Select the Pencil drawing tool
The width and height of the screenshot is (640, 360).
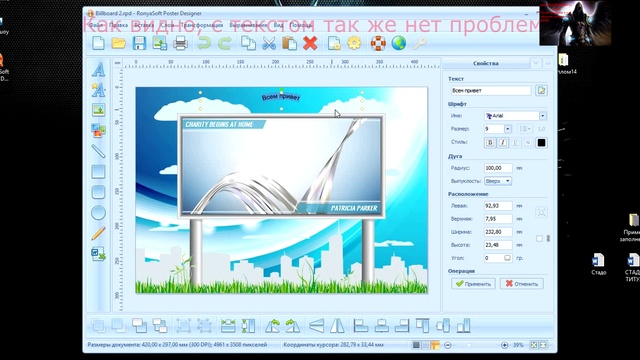coord(98,233)
